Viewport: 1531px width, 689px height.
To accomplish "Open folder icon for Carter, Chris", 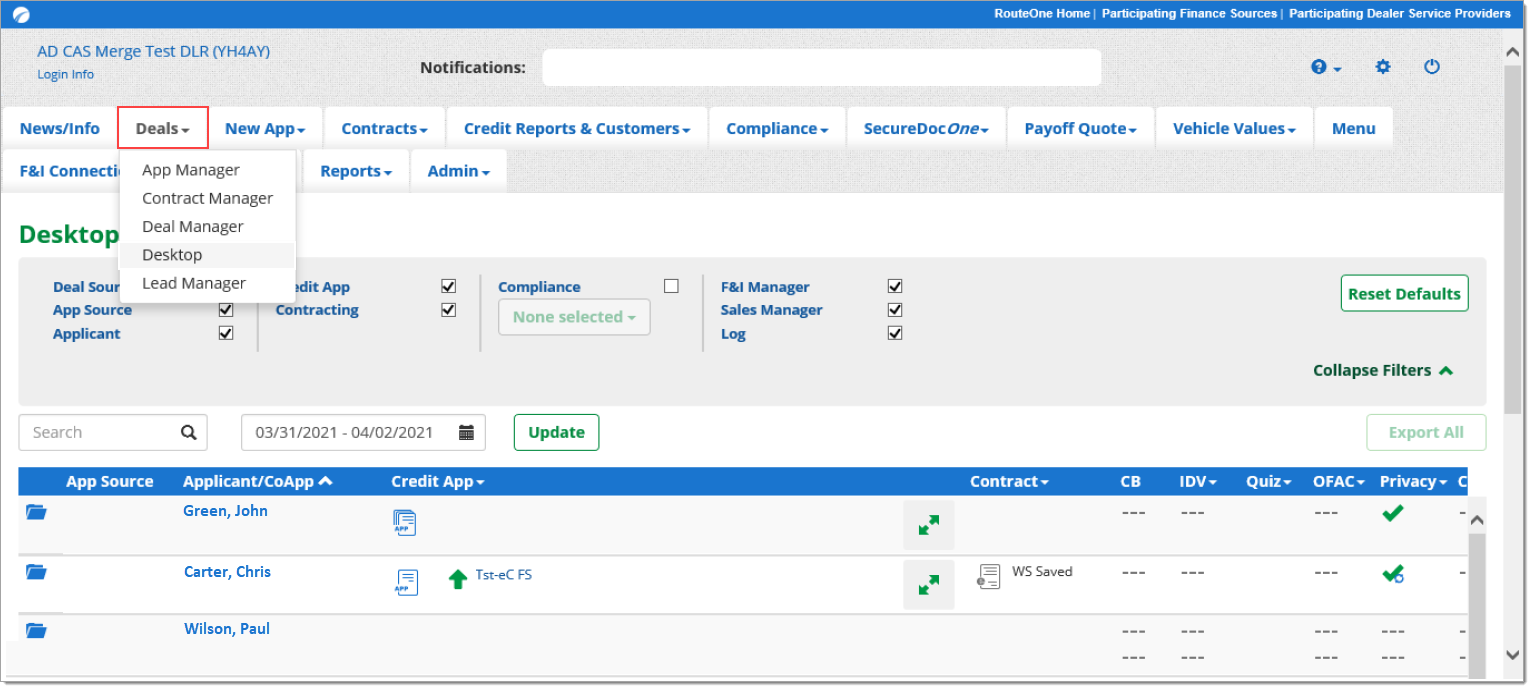I will click(x=37, y=572).
